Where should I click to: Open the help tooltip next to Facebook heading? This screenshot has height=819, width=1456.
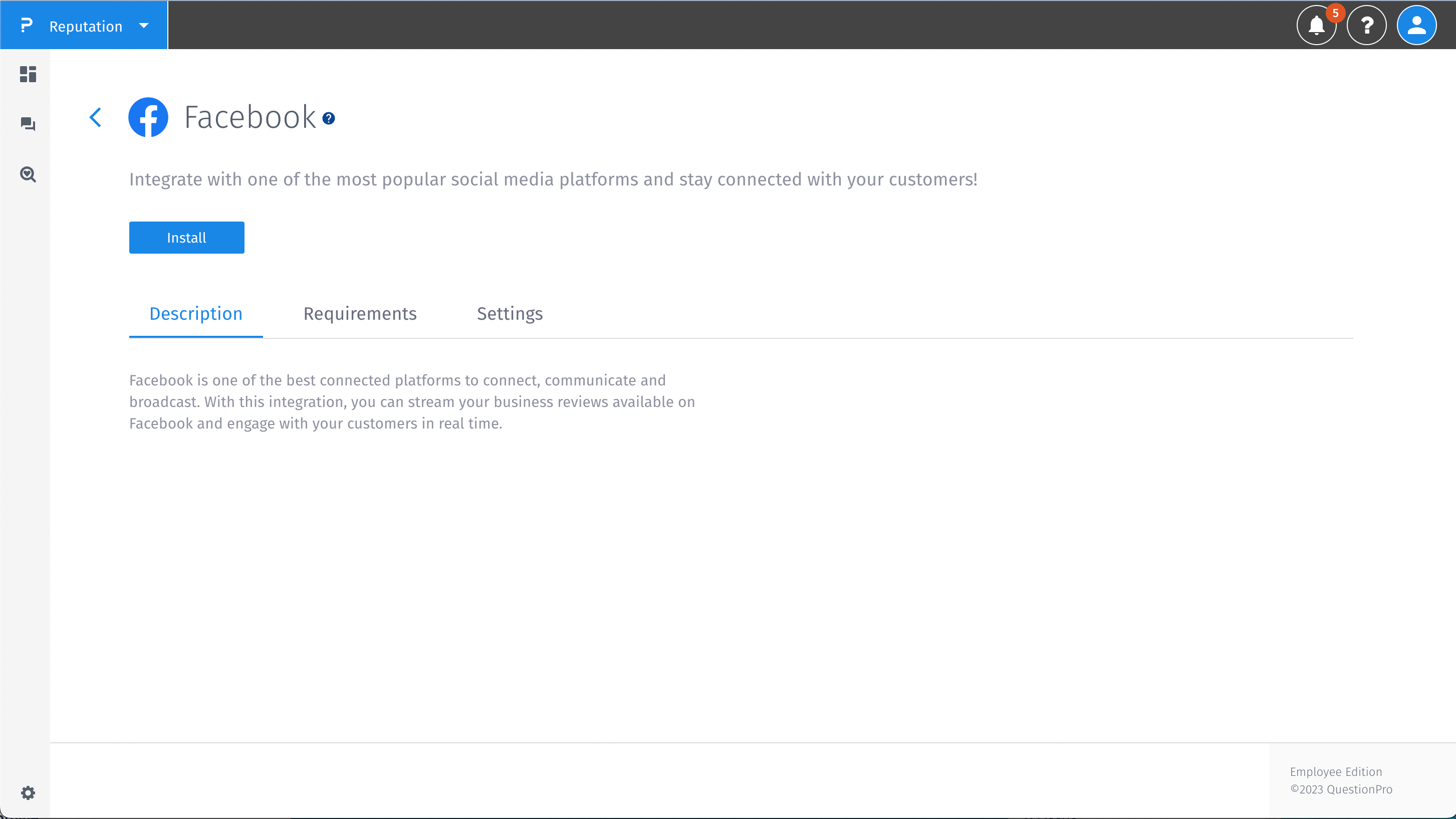click(328, 118)
